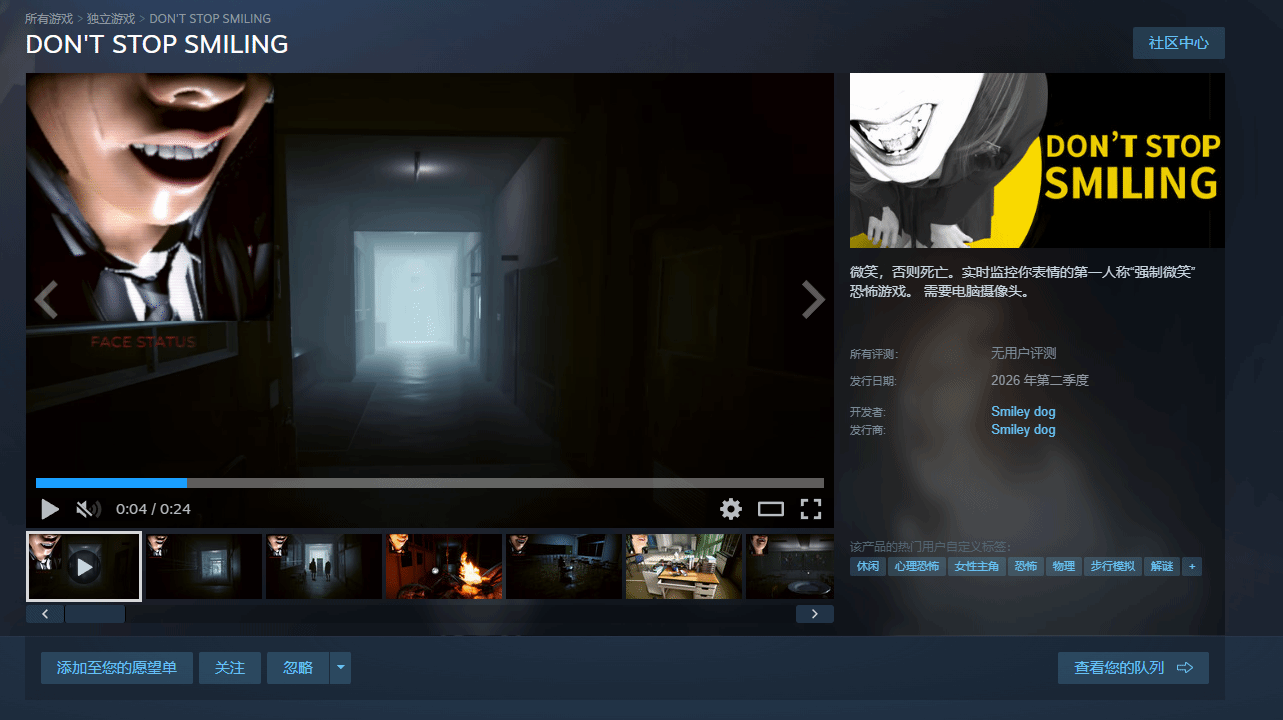The image size is (1283, 720).
Task: Open 社区中心 community hub
Action: [x=1178, y=43]
